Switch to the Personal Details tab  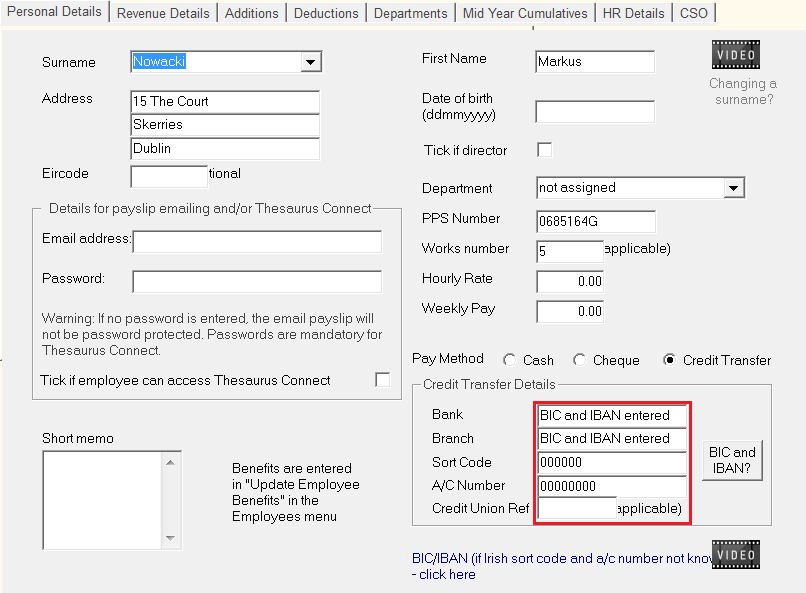pos(54,12)
